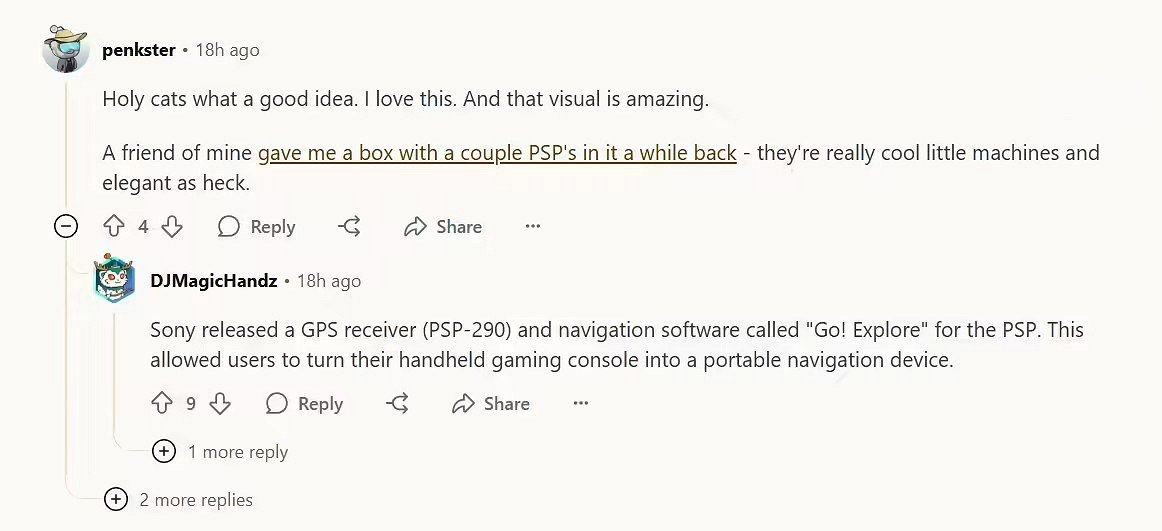
Task: Downvote DJMagicHandz's comment
Action: (220, 404)
